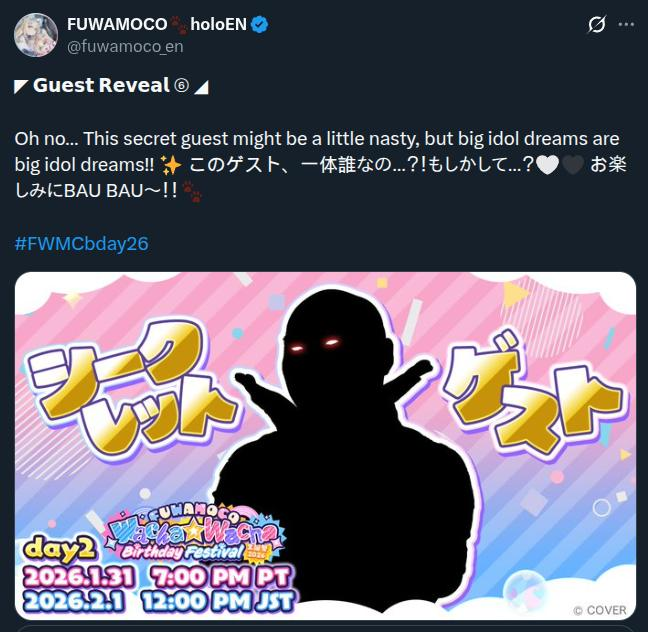
Task: Click the golden ゲスト text on banner
Action: point(531,395)
